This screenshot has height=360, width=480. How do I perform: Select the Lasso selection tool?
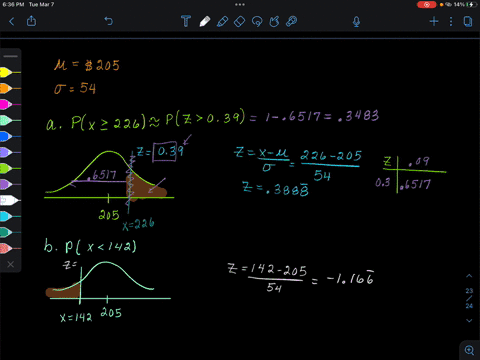point(257,22)
